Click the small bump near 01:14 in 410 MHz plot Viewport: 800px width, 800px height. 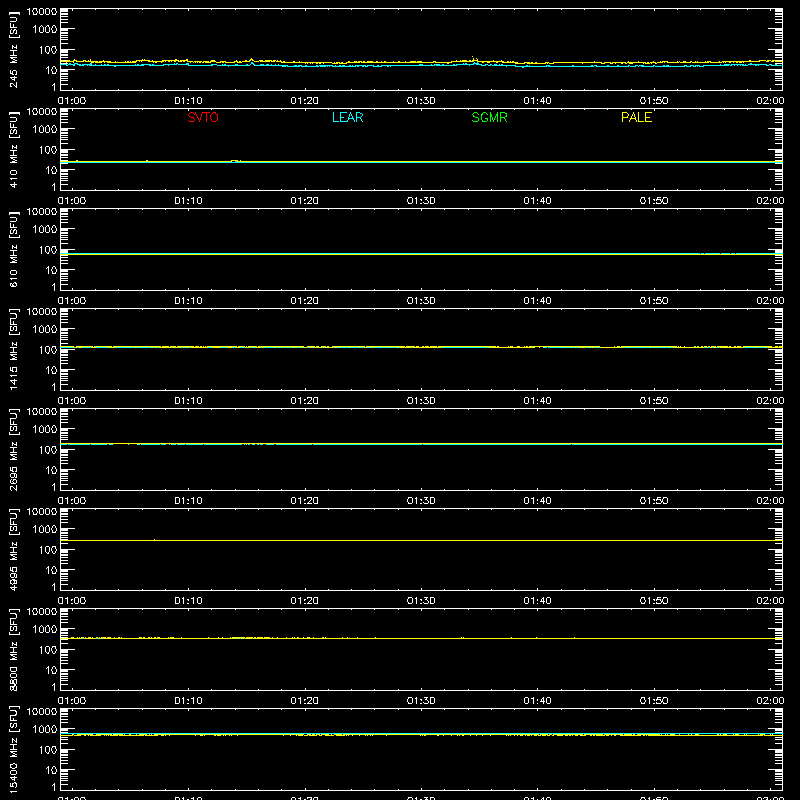[236, 161]
